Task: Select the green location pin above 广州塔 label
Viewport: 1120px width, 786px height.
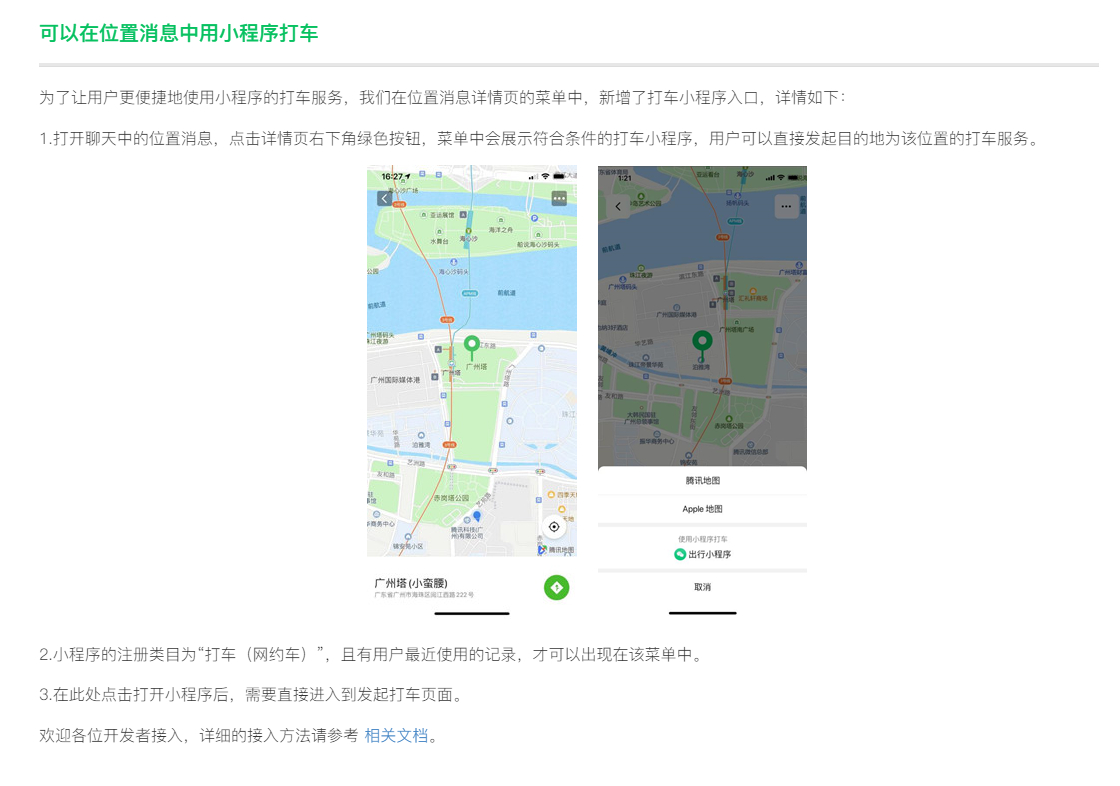Action: tap(471, 348)
